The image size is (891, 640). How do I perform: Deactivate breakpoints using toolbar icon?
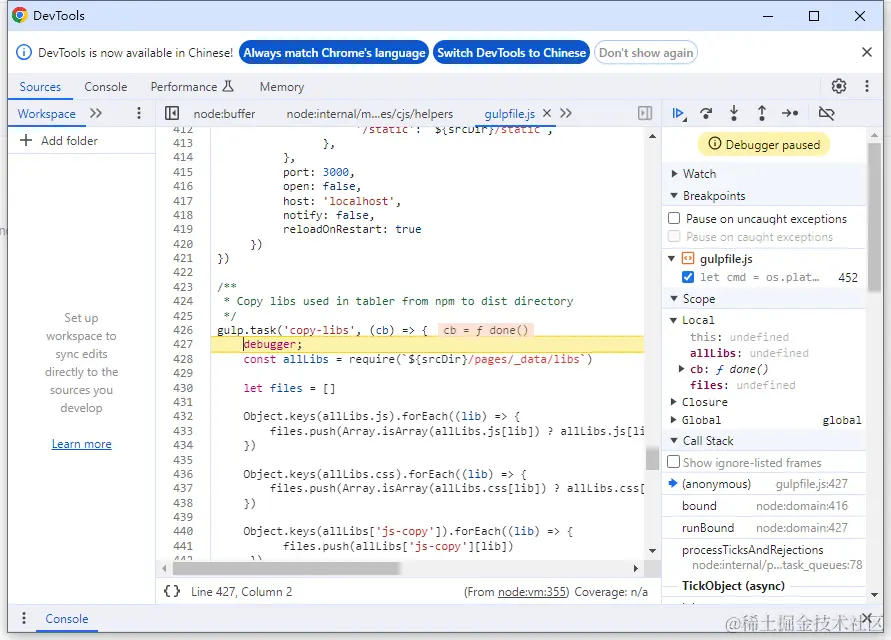pos(826,114)
